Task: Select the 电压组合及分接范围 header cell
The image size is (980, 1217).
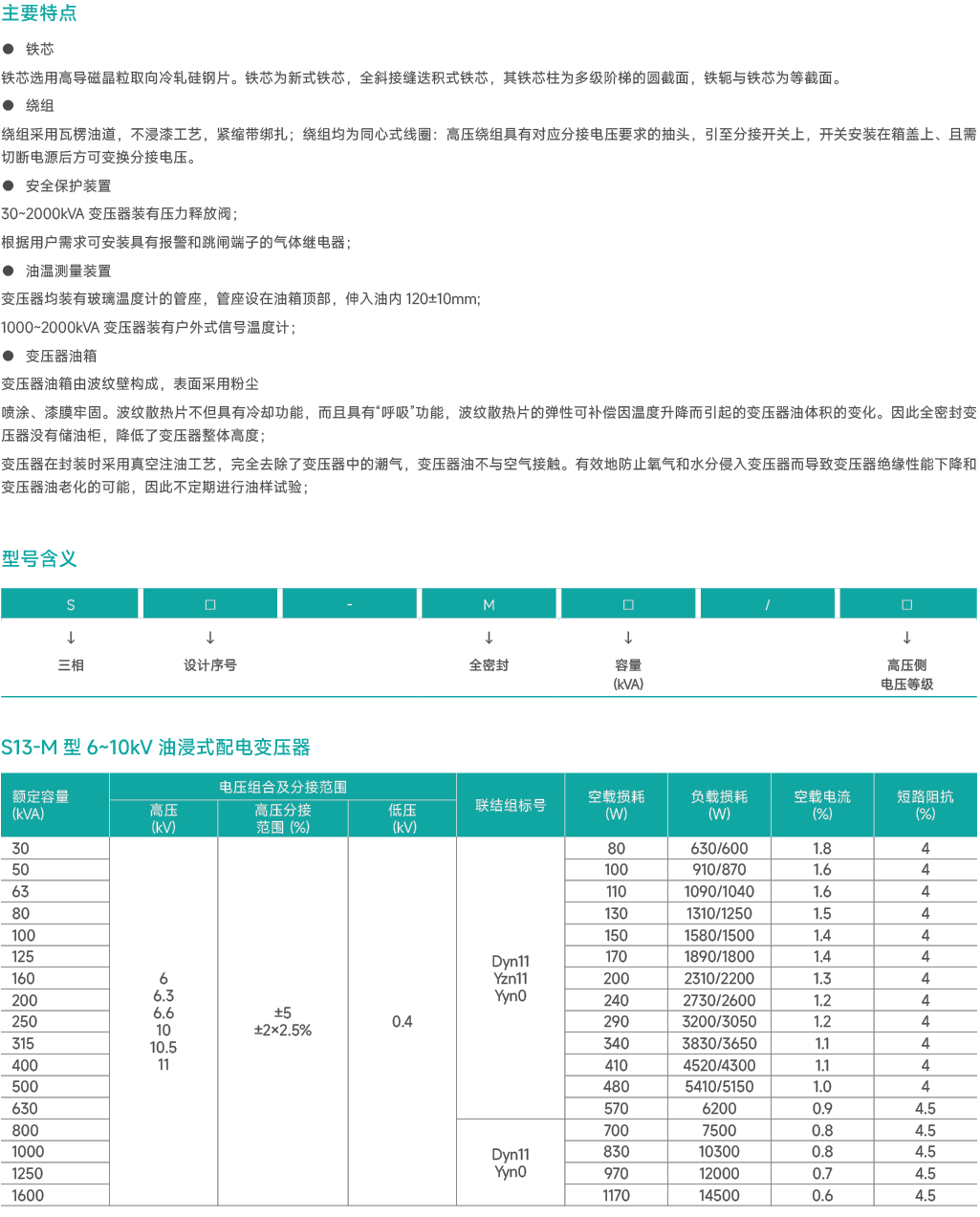Action: tap(282, 787)
